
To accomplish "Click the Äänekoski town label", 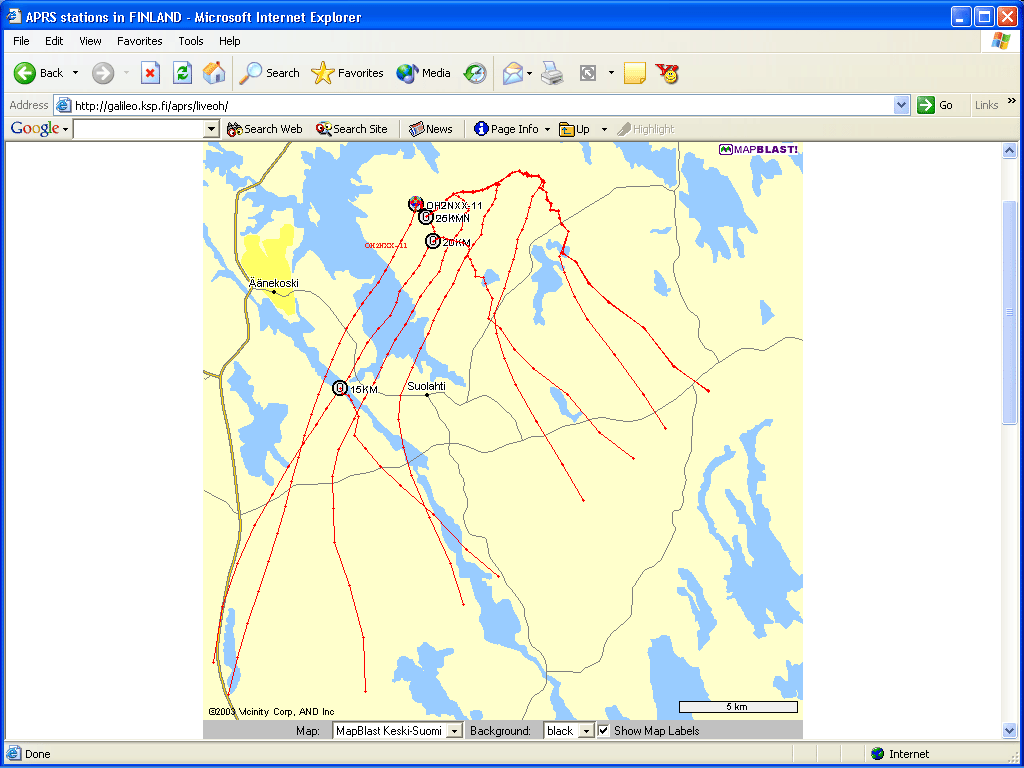I will click(x=274, y=283).
